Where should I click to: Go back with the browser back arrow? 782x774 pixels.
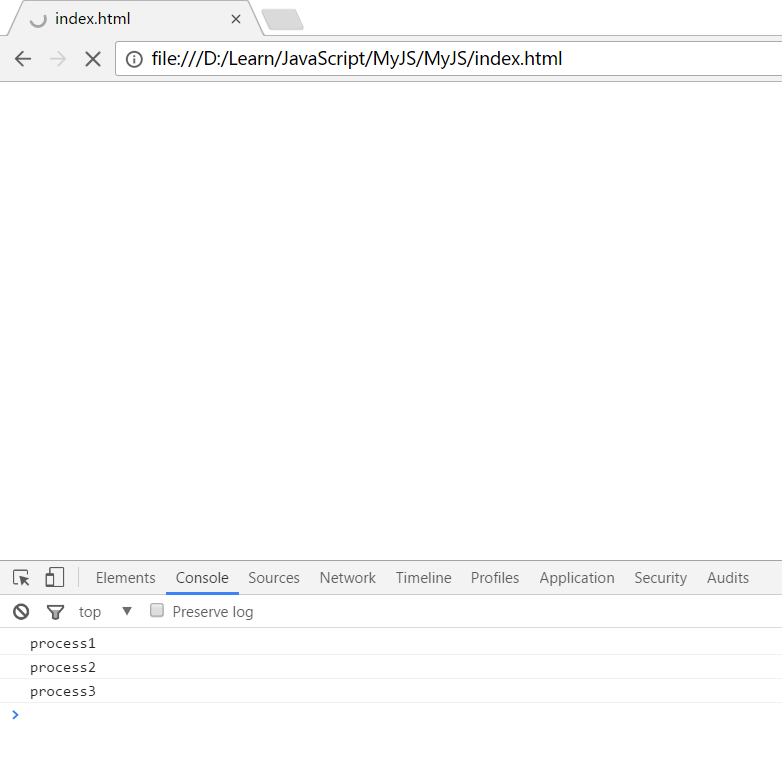tap(23, 59)
